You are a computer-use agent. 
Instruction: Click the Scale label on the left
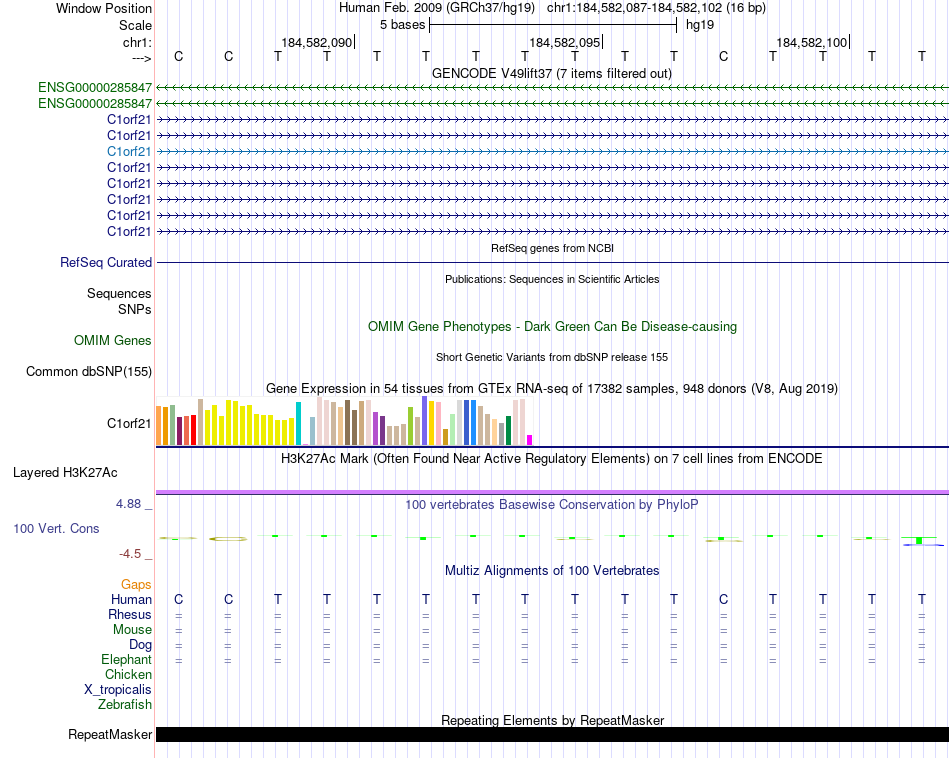click(135, 25)
